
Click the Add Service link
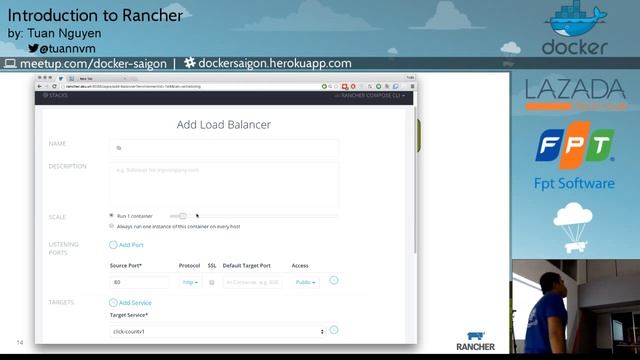(x=130, y=302)
